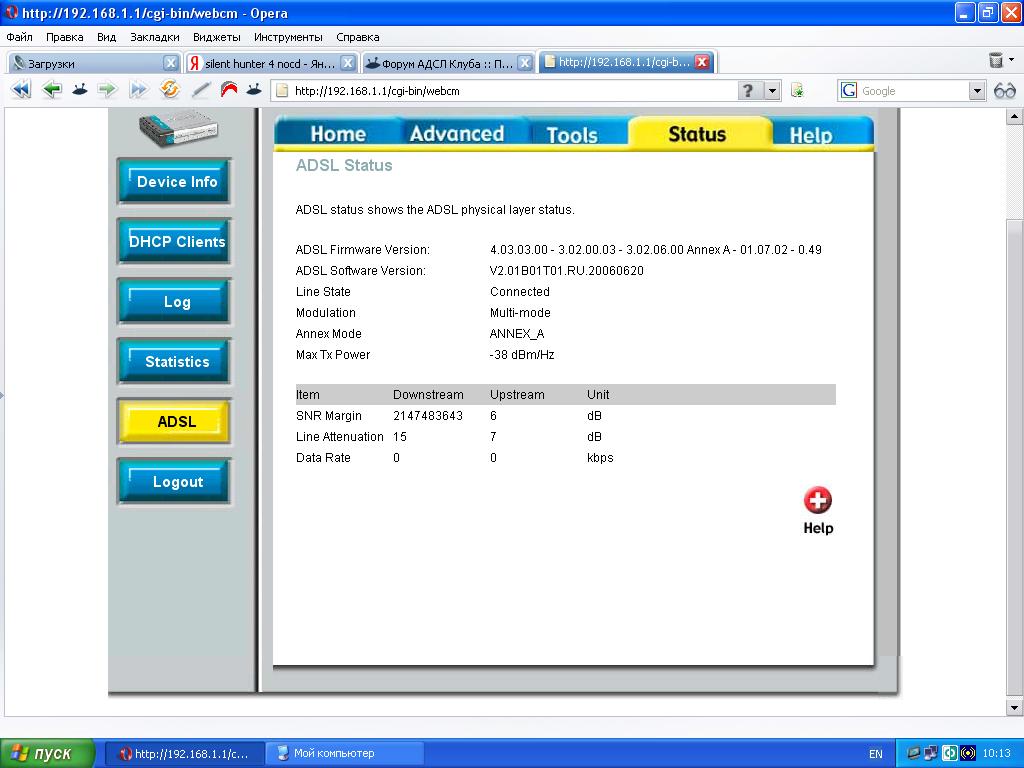Click the EN language indicator in taskbar

(x=875, y=754)
